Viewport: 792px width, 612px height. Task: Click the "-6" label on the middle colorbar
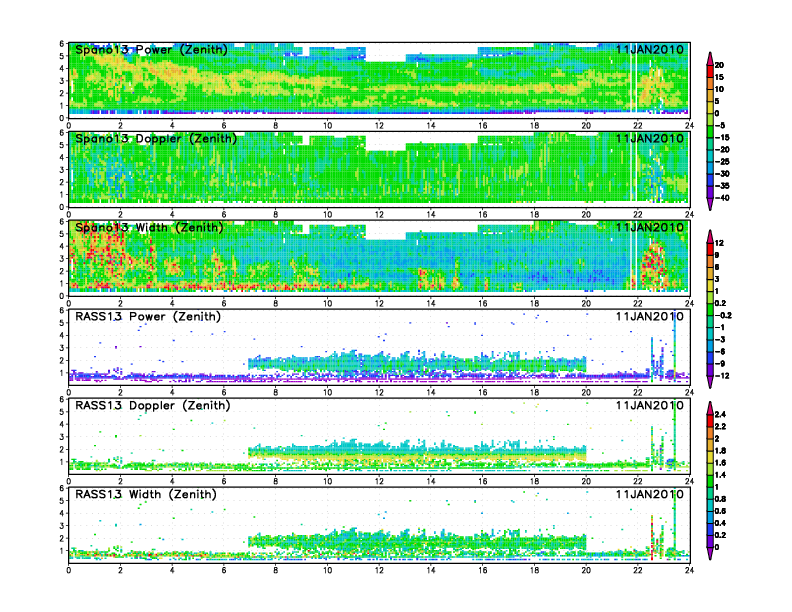(x=720, y=351)
